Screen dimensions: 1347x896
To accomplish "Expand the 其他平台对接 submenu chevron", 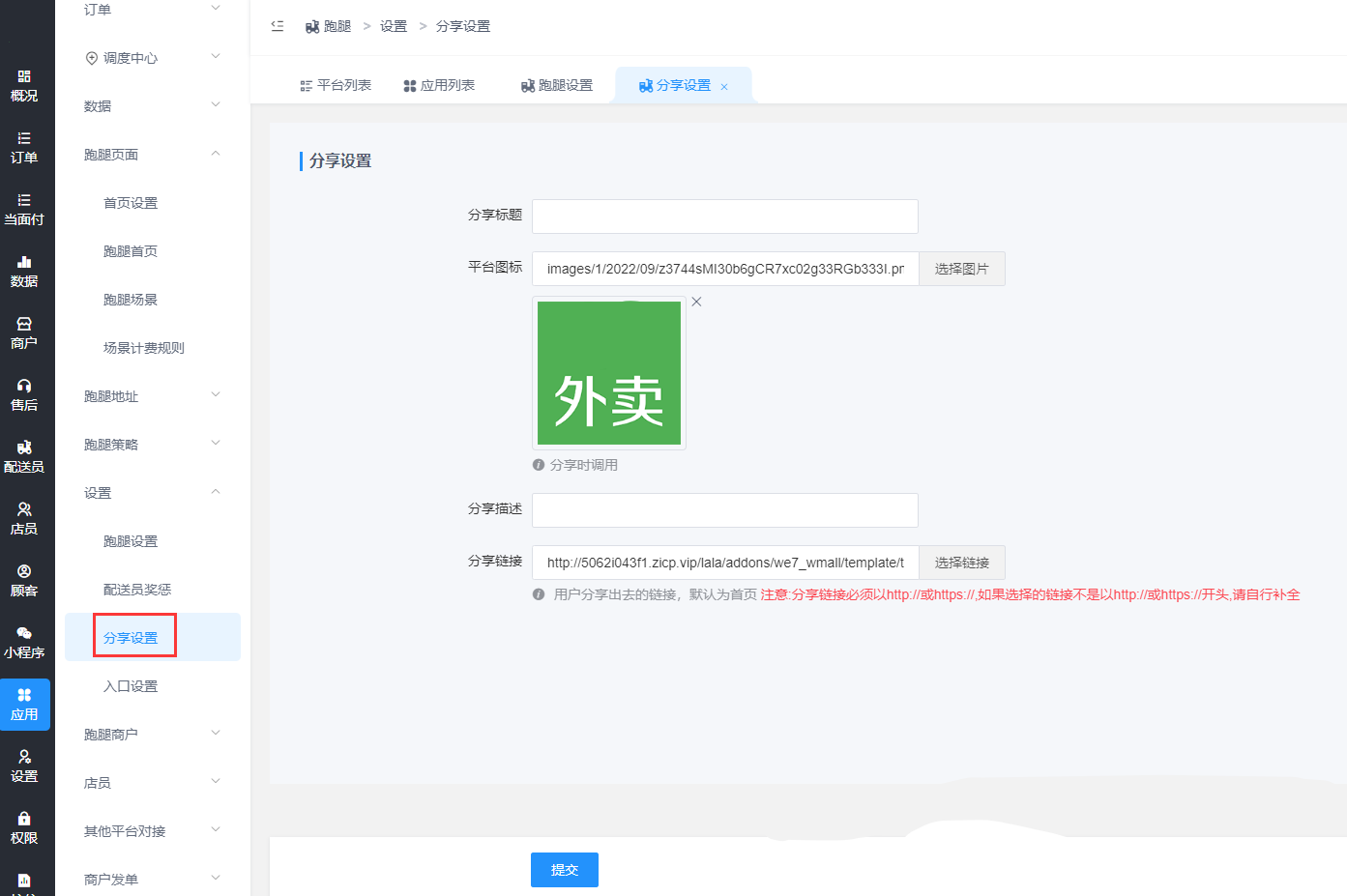I will [216, 829].
